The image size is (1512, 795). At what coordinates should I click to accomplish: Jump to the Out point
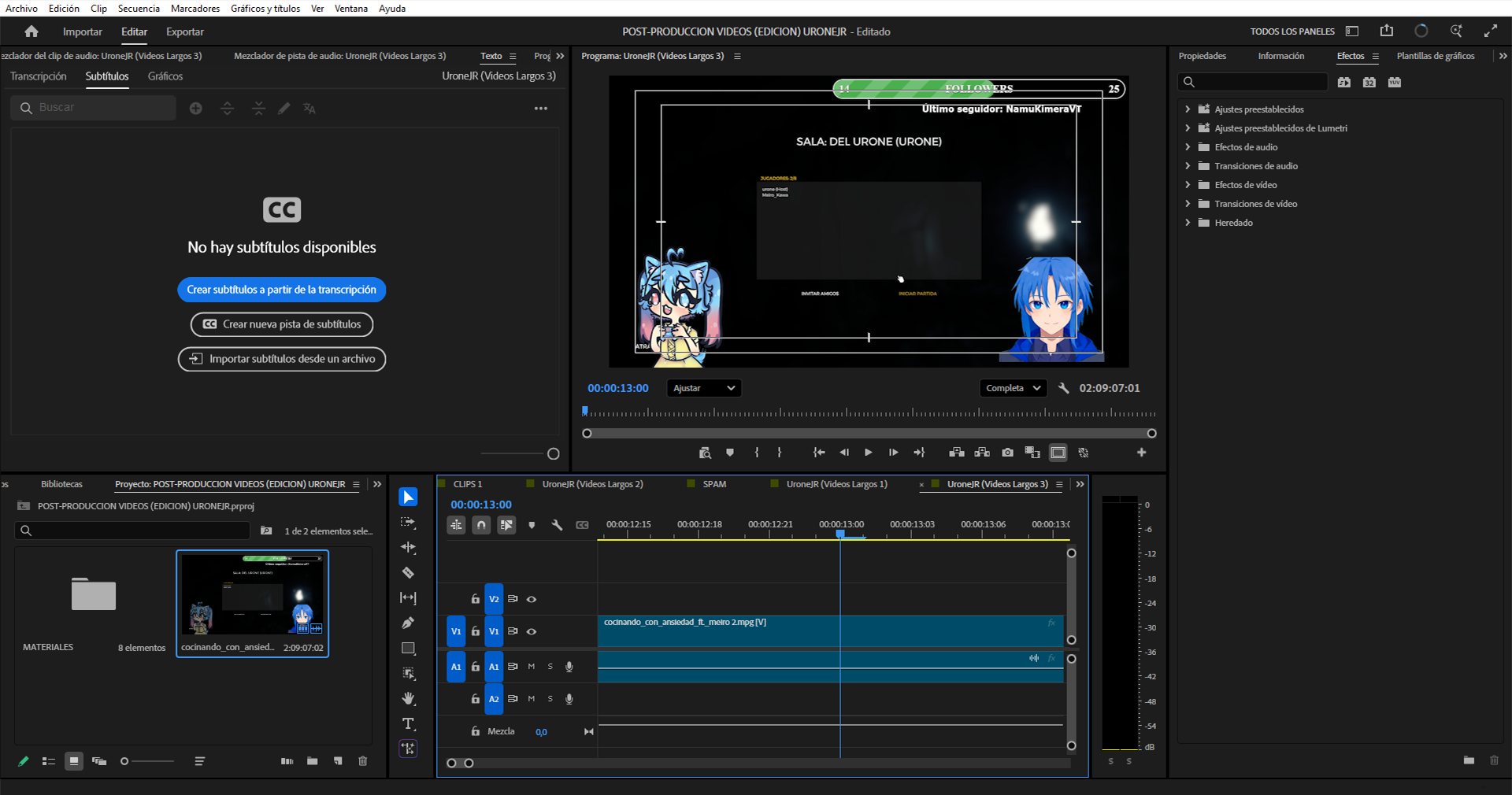click(918, 453)
